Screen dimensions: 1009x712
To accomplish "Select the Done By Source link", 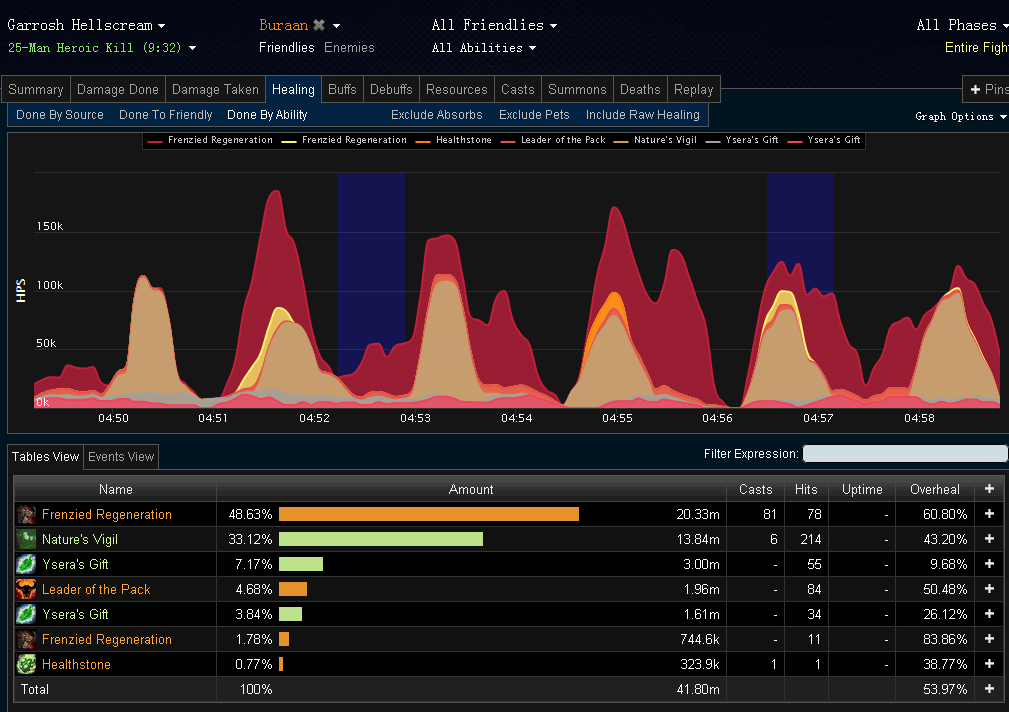I will coord(60,115).
